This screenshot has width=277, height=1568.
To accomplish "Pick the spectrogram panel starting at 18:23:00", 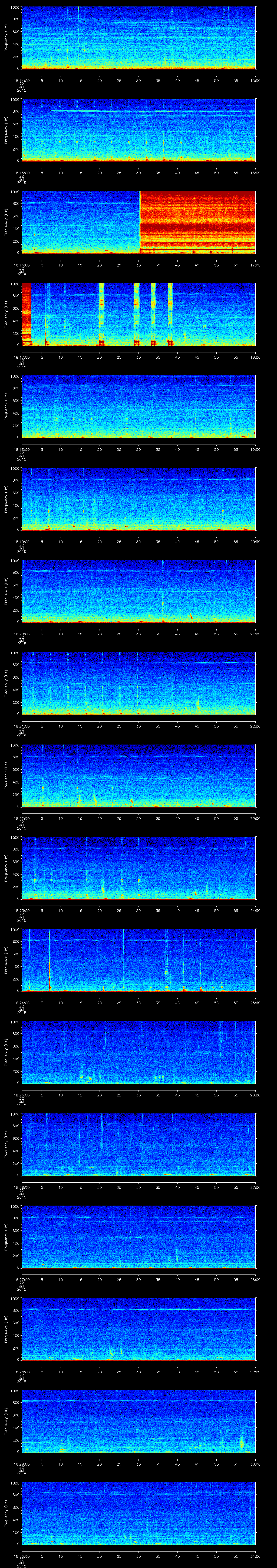I will point(138,868).
